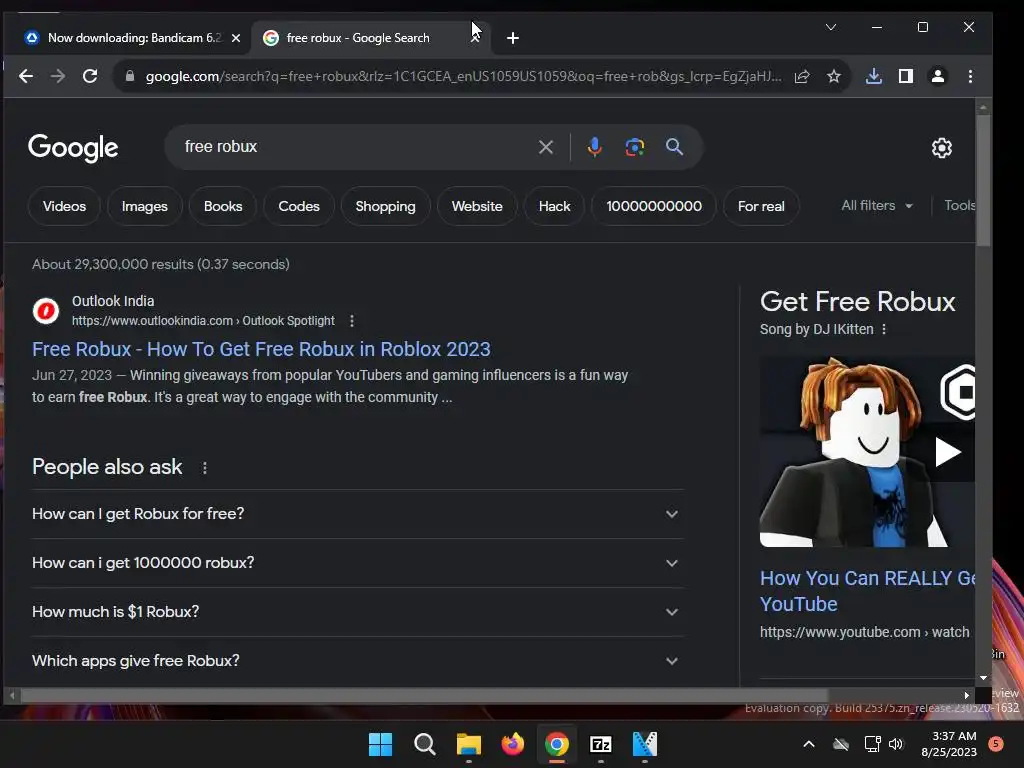Screen dimensions: 1024x768
Task: Apply the Website filter chip
Action: tap(477, 206)
